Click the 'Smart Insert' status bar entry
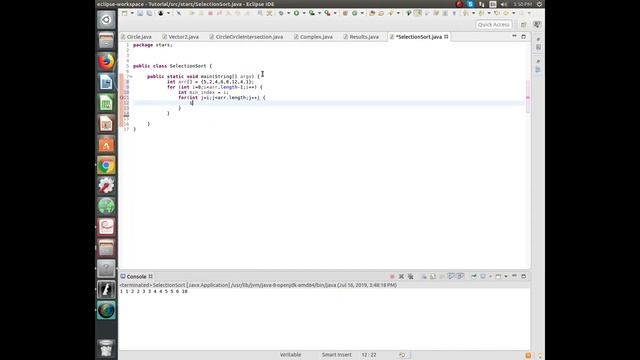Viewport: 640px width, 360px height. click(x=336, y=355)
